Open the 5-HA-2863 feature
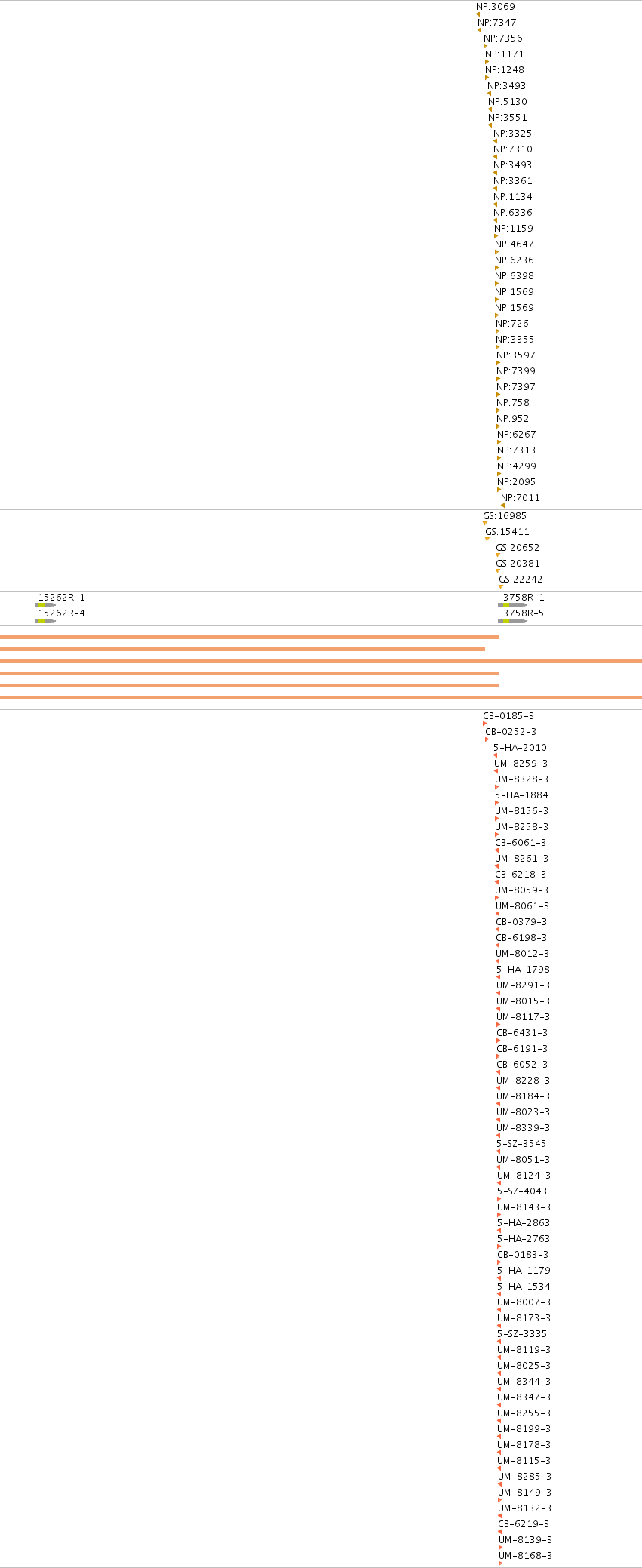The image size is (642, 1568). coord(524,1223)
